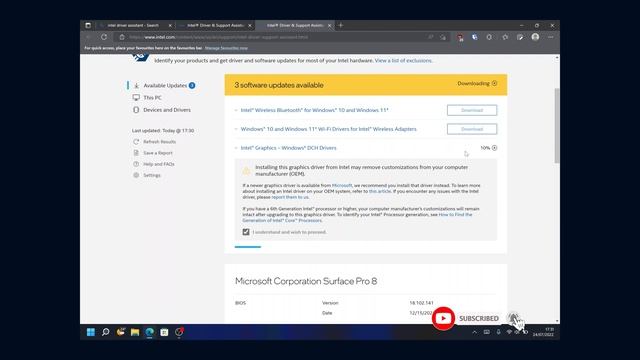Open the Edge tab actions menu icon
This screenshot has height=360, width=640.
pyautogui.click(x=88, y=25)
